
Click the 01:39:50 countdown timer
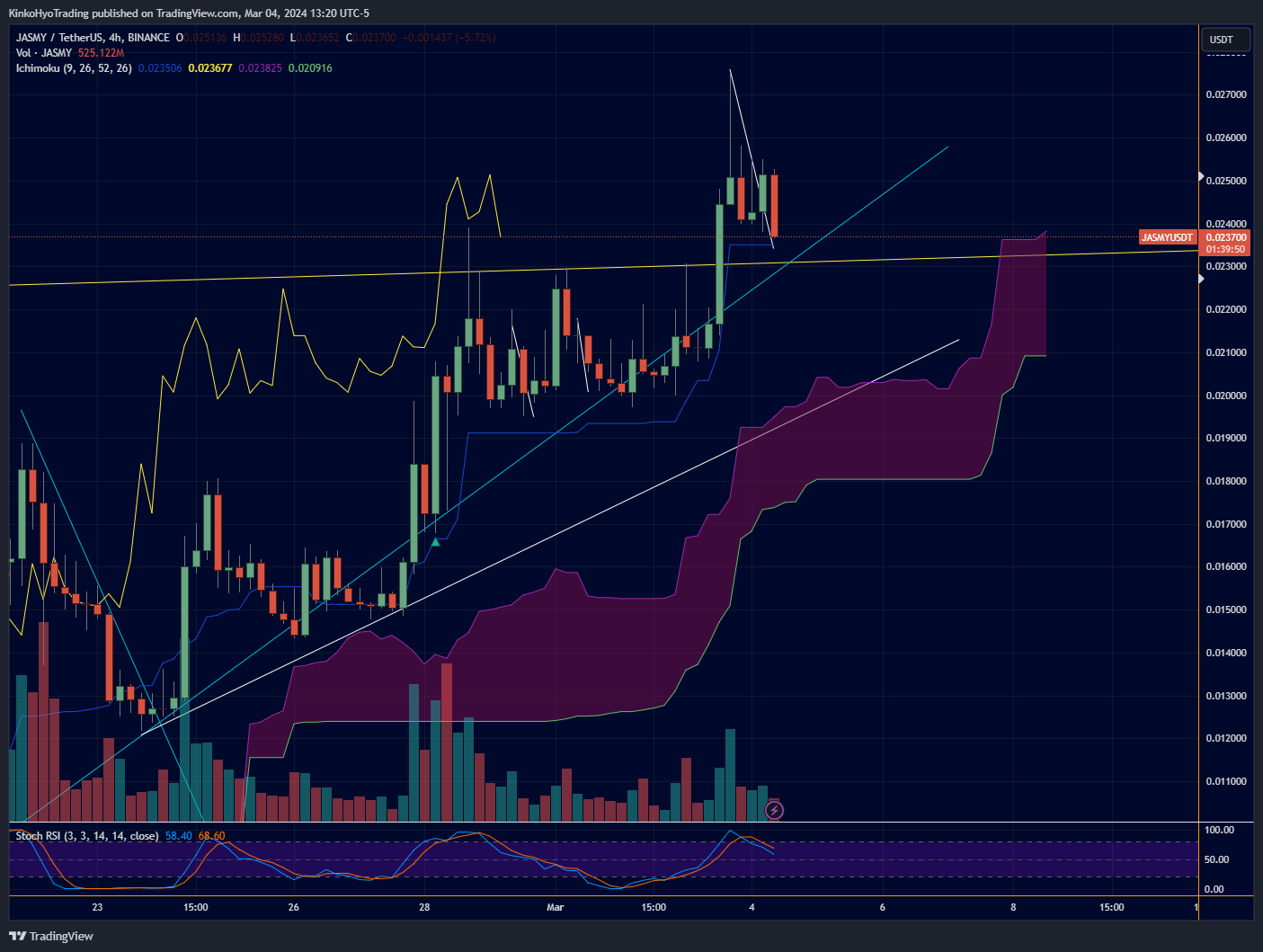1226,249
